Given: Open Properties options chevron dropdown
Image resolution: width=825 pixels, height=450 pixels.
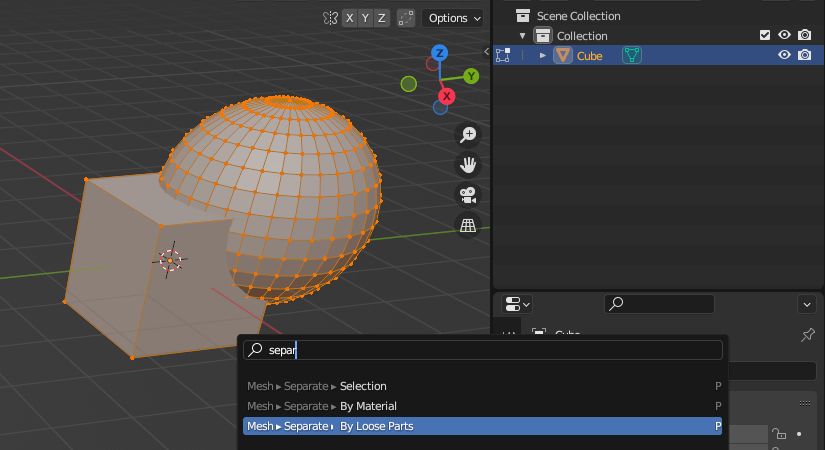Looking at the screenshot, I should [807, 304].
